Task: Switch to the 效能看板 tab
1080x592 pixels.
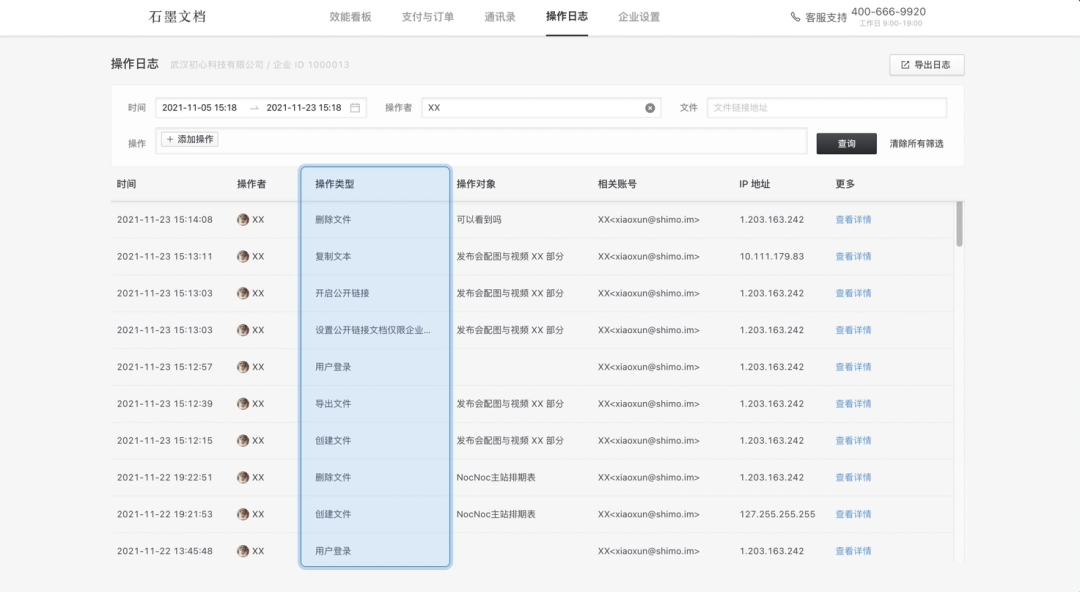Action: coord(351,17)
